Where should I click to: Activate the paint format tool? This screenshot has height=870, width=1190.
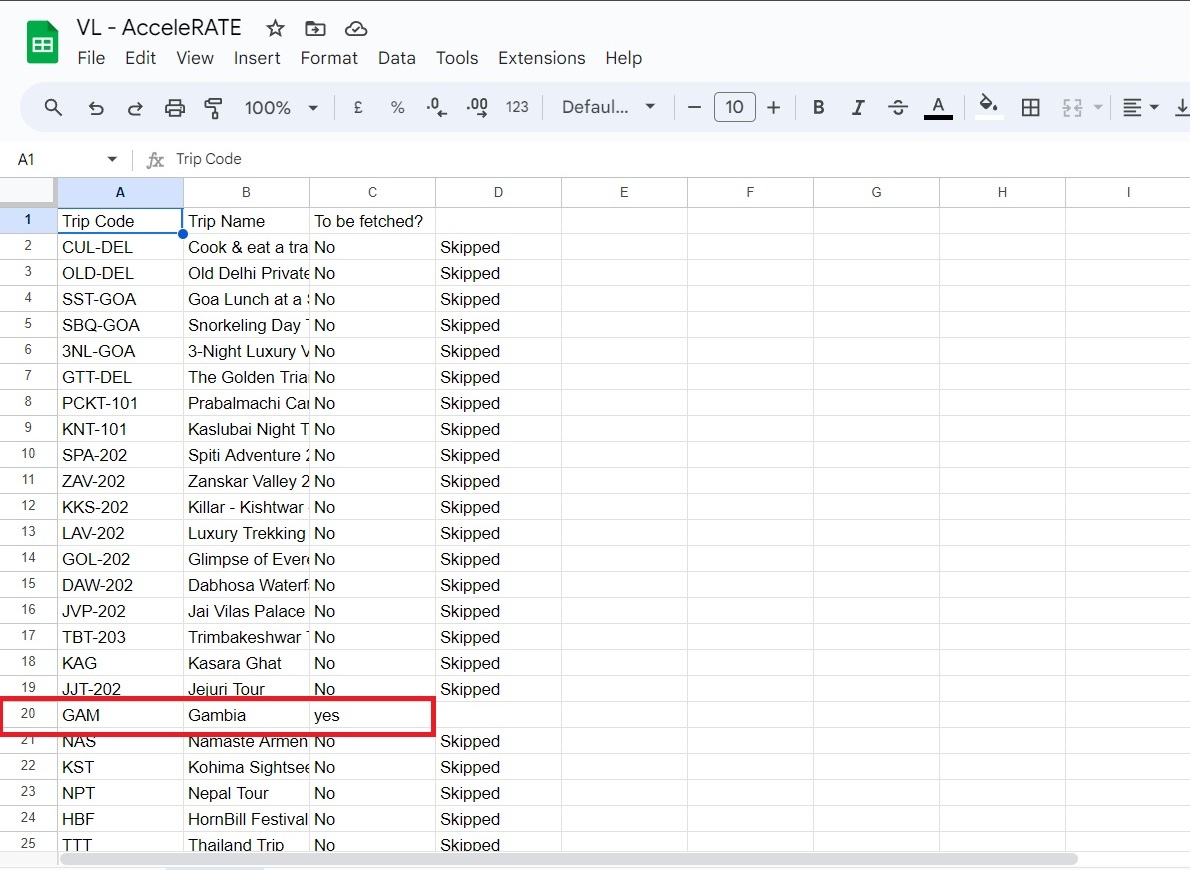213,108
